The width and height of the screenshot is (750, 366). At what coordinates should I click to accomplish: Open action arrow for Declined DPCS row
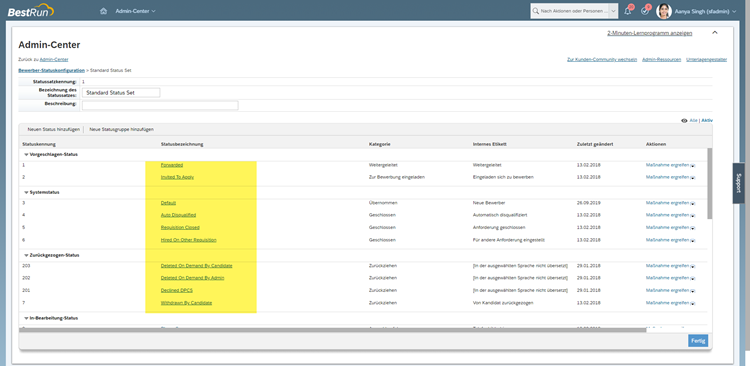coord(693,291)
